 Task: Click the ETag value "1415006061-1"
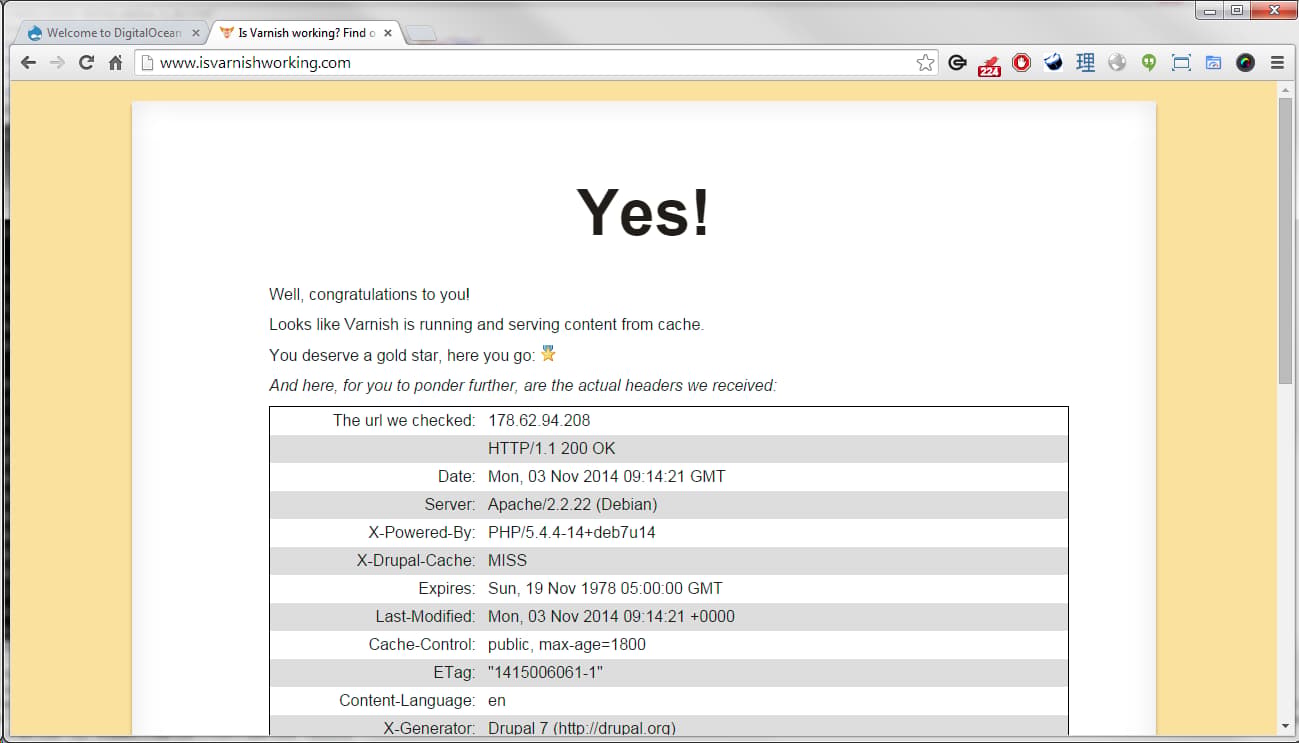click(x=546, y=673)
